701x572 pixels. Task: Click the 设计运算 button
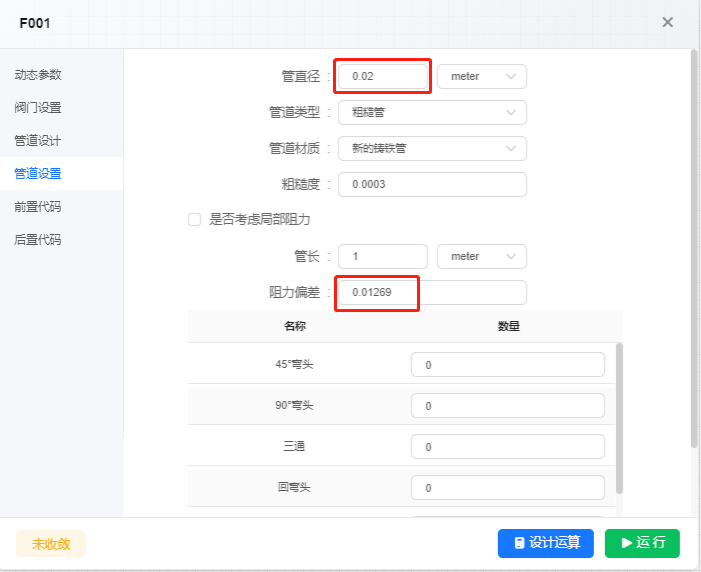point(545,543)
